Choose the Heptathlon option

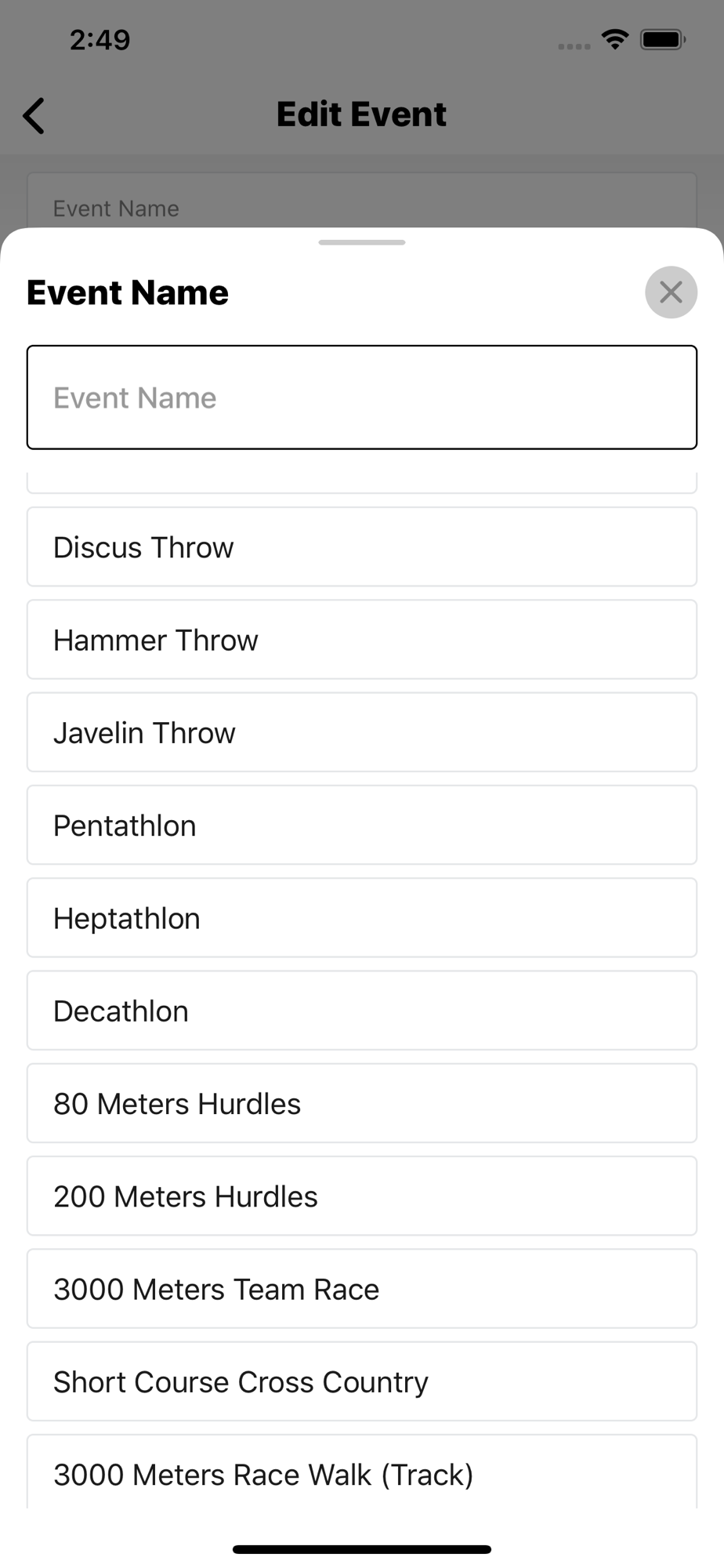362,918
